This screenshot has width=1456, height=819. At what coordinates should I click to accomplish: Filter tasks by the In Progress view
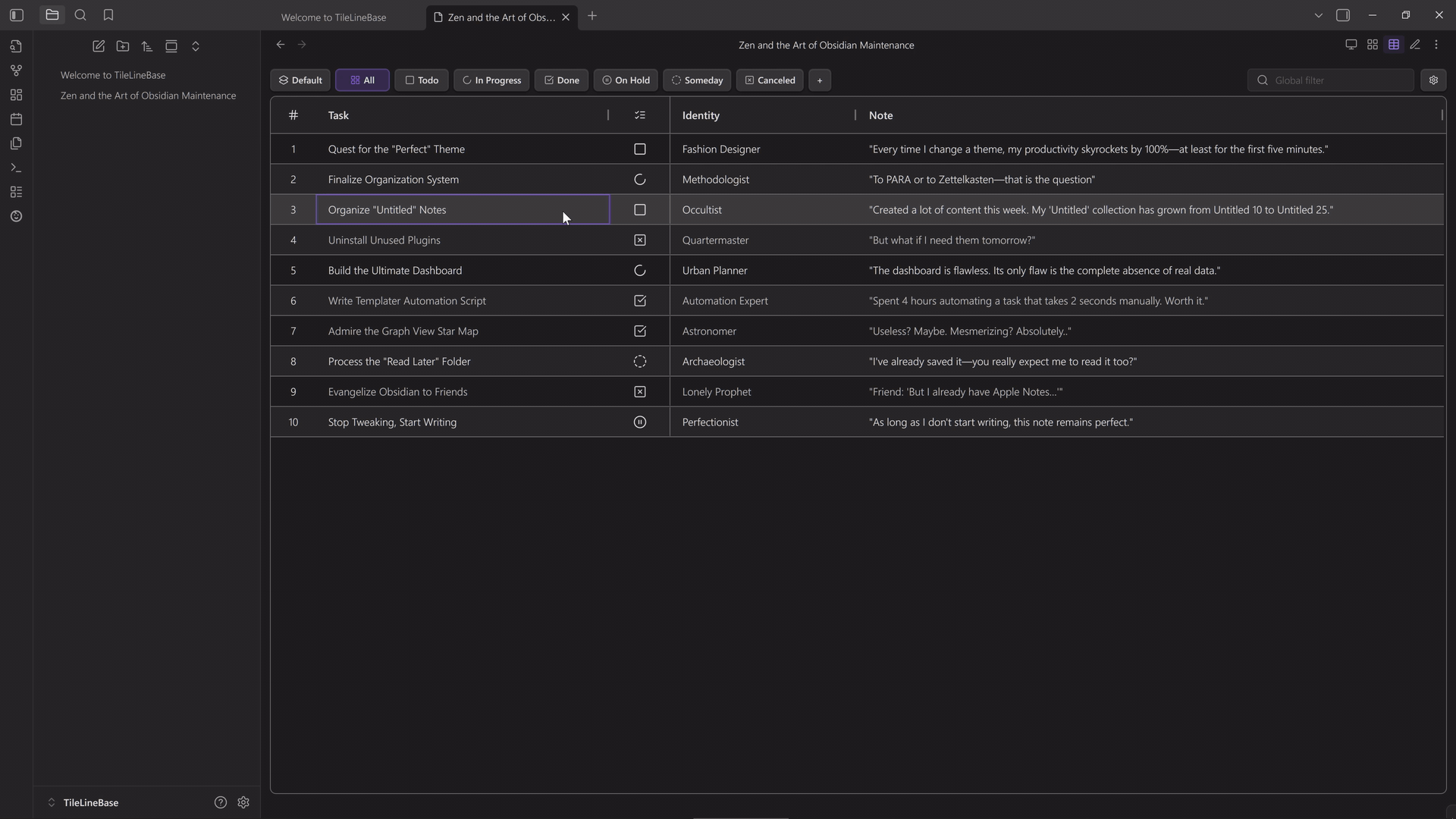point(491,80)
